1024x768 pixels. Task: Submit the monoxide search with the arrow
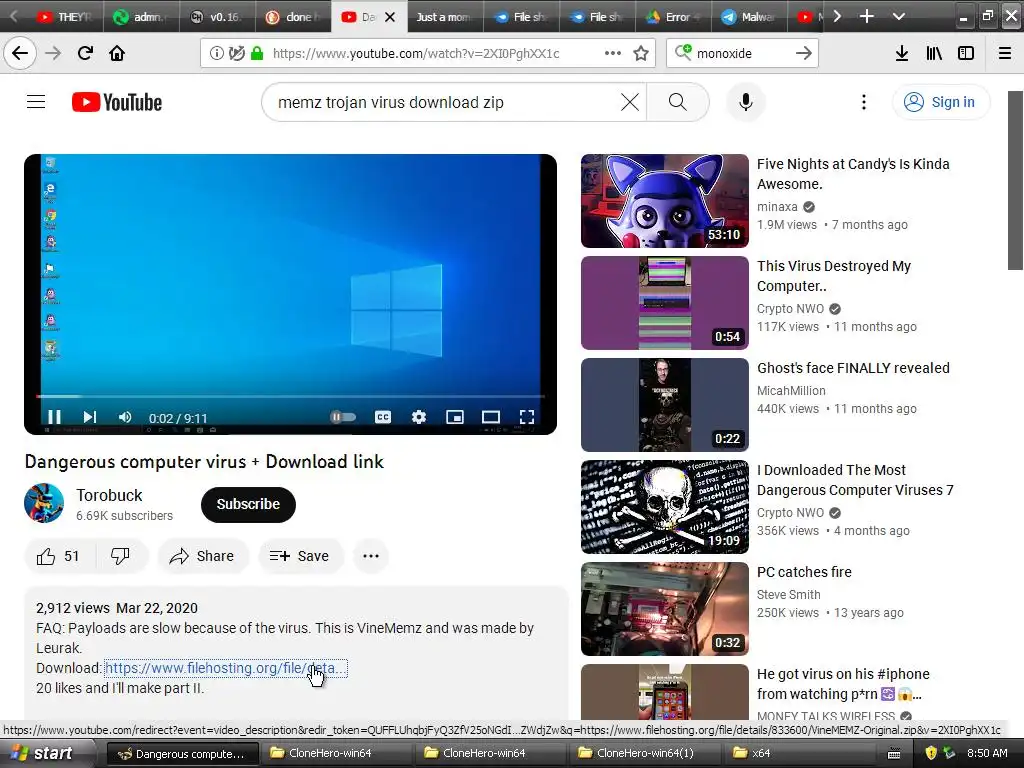coord(804,54)
